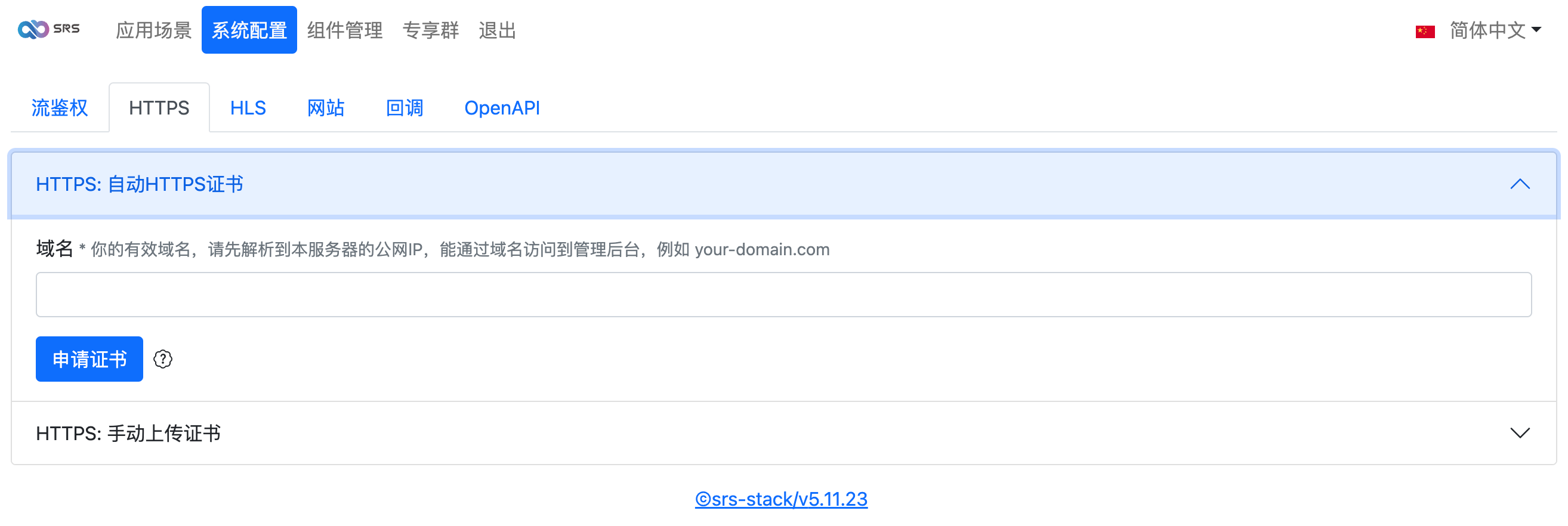
Task: Select the HTTPS tab
Action: [159, 107]
